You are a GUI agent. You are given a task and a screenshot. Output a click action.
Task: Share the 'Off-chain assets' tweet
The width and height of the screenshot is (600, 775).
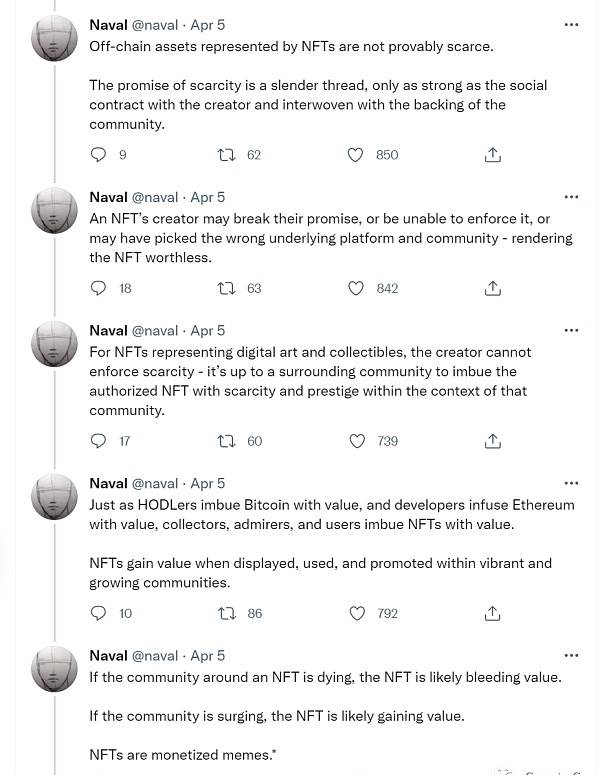[x=492, y=155]
